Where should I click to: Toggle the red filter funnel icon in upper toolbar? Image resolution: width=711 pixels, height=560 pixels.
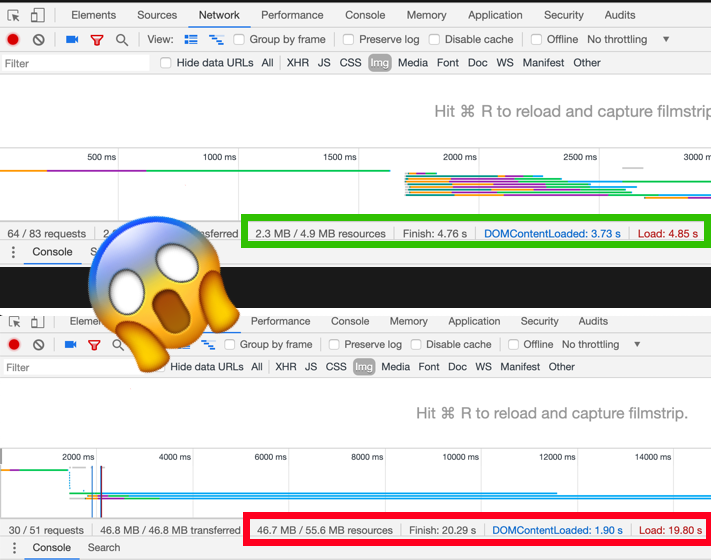97,40
